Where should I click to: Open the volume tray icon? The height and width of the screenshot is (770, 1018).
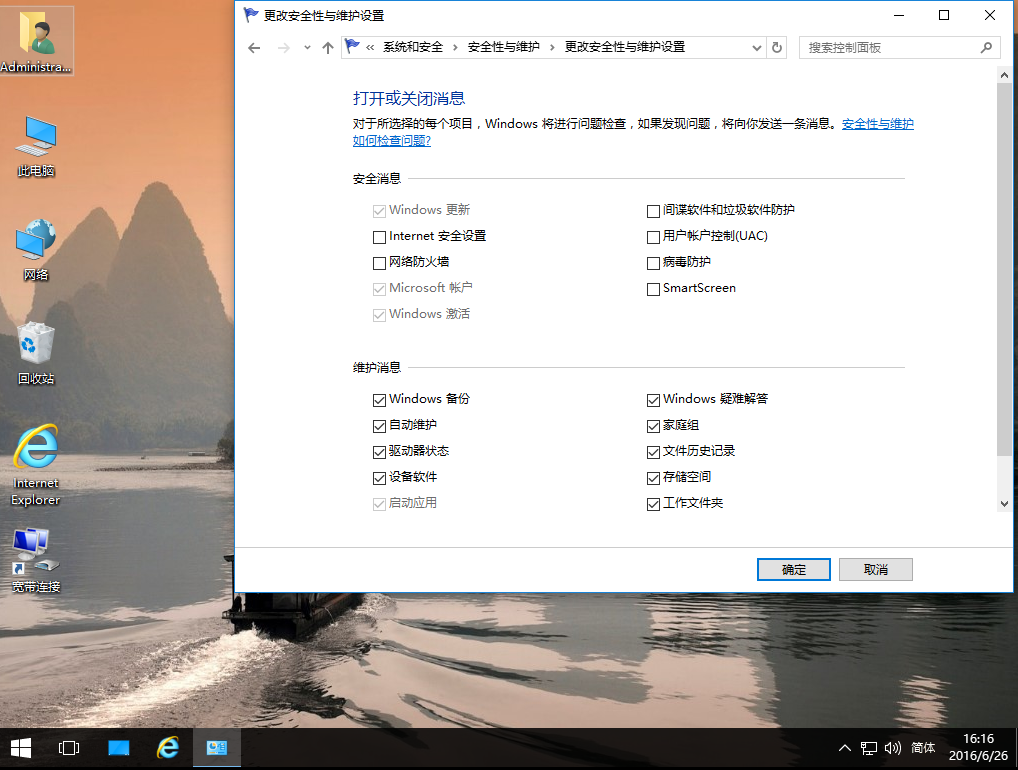[x=893, y=749]
